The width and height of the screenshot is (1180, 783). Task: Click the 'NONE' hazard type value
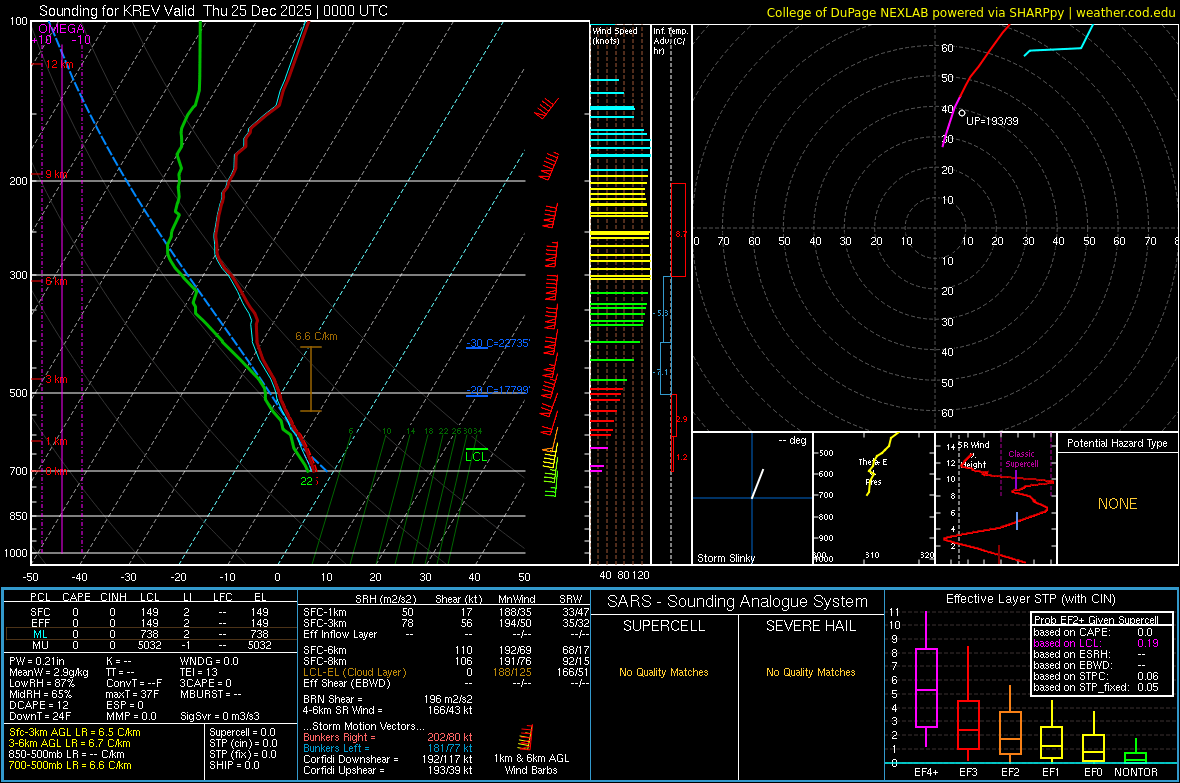[x=1117, y=504]
